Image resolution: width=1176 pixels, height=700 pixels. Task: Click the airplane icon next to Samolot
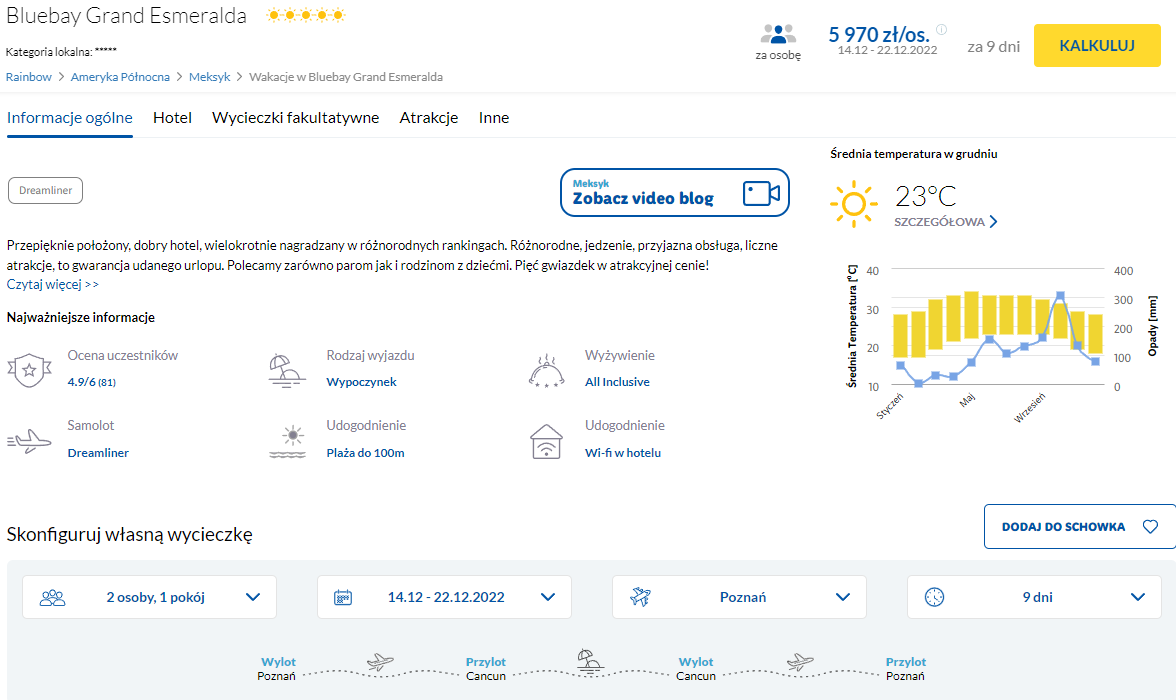tap(29, 440)
